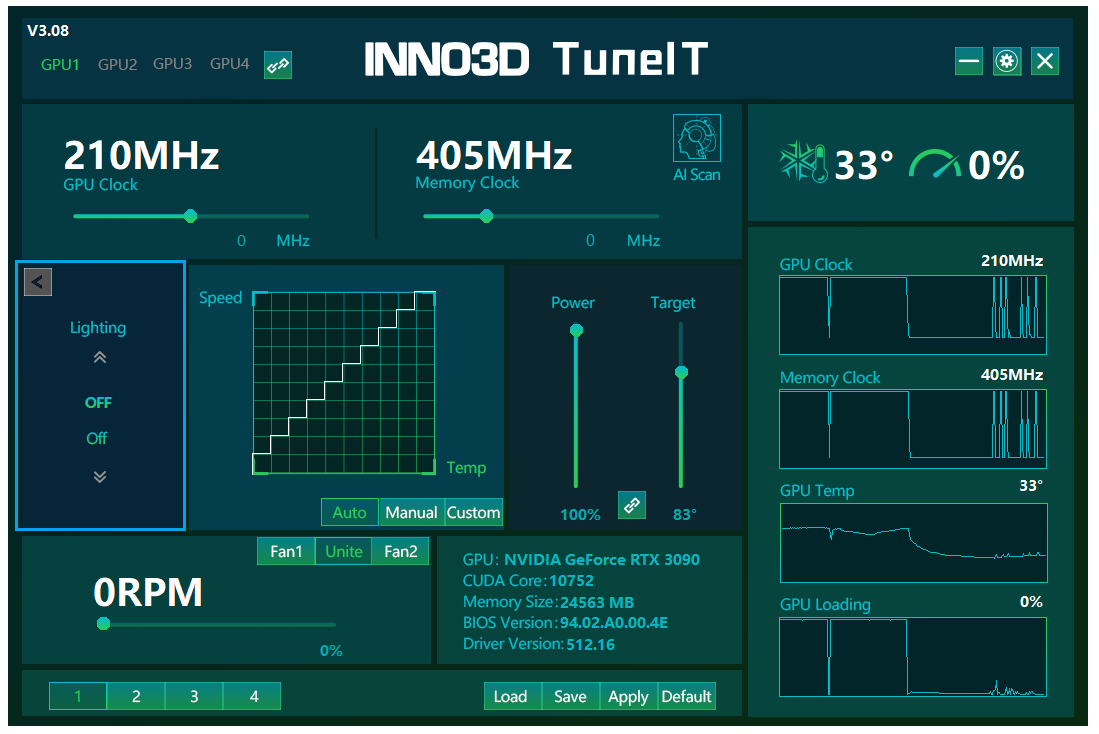1099x734 pixels.
Task: Click the Memory Clock monitoring graph
Action: [x=913, y=429]
